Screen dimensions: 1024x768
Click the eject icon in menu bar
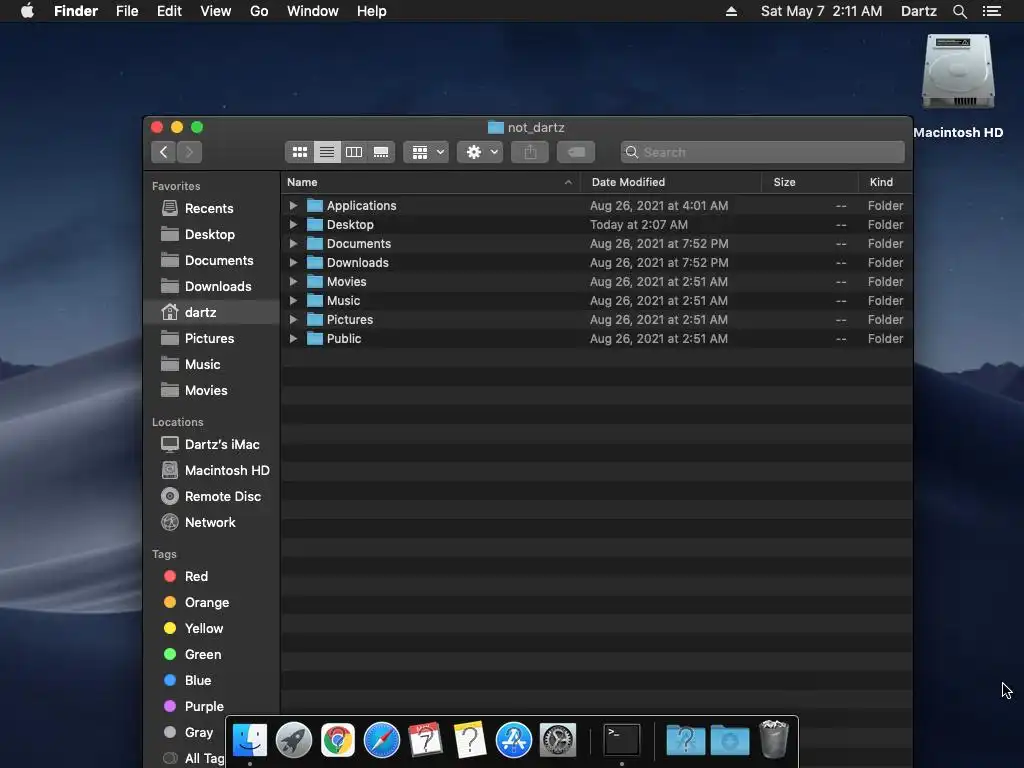coord(731,11)
